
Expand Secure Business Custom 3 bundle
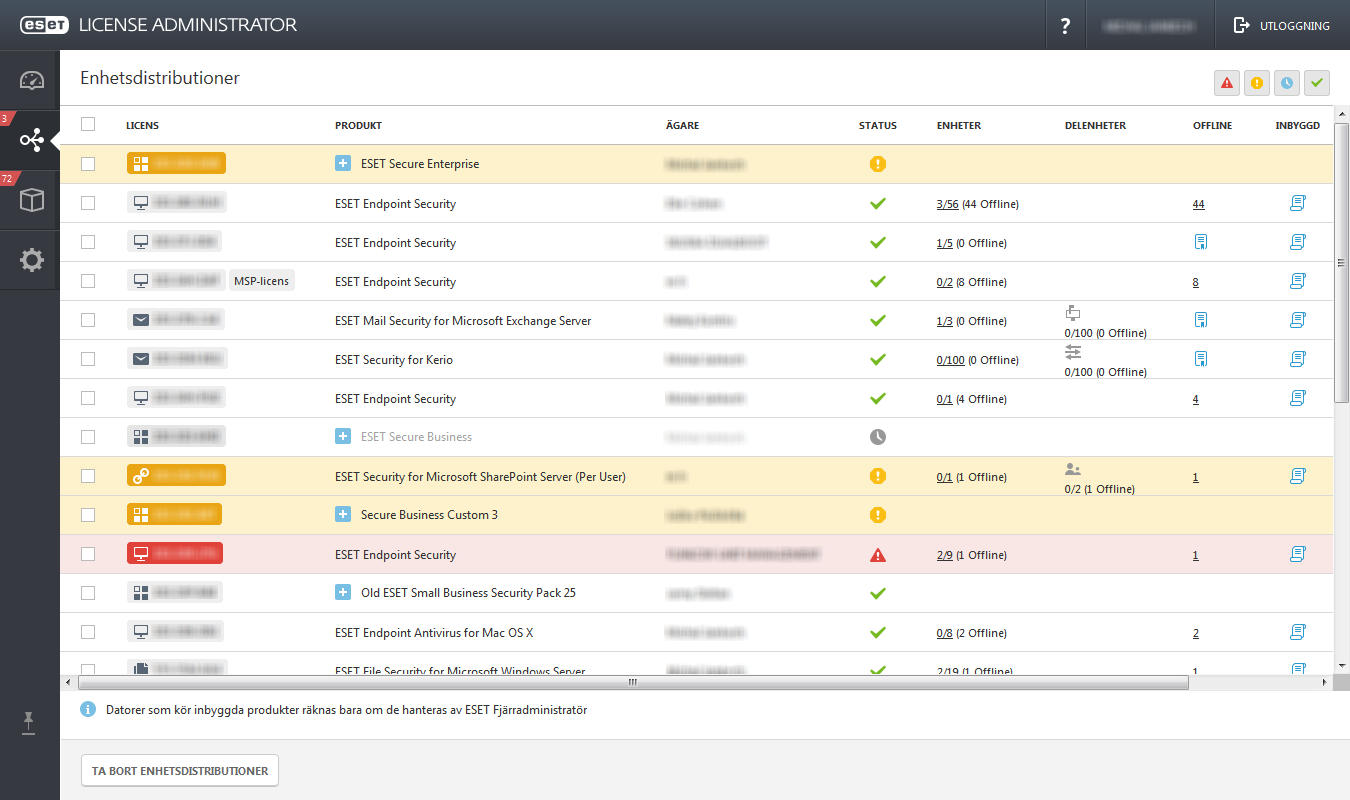tap(343, 514)
